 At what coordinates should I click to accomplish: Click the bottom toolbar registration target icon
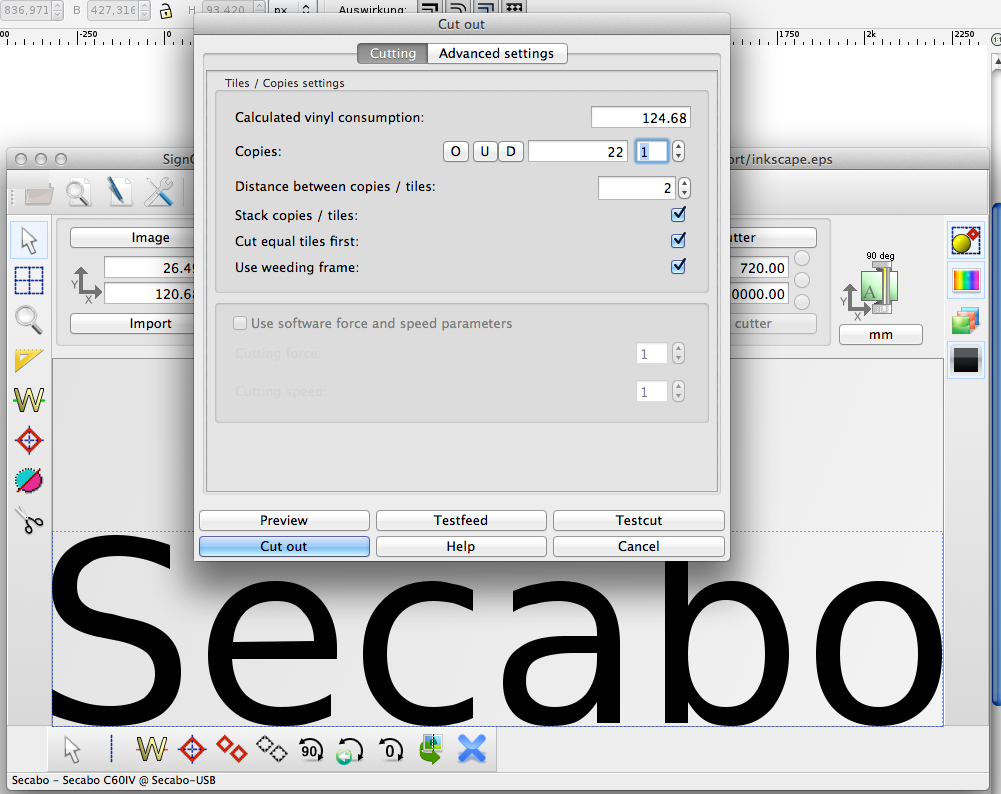pyautogui.click(x=192, y=749)
